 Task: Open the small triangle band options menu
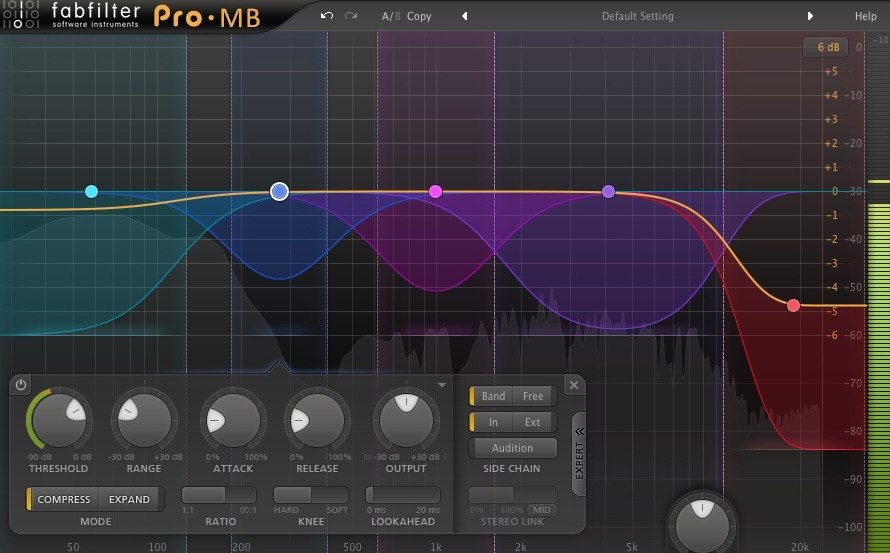(x=442, y=385)
